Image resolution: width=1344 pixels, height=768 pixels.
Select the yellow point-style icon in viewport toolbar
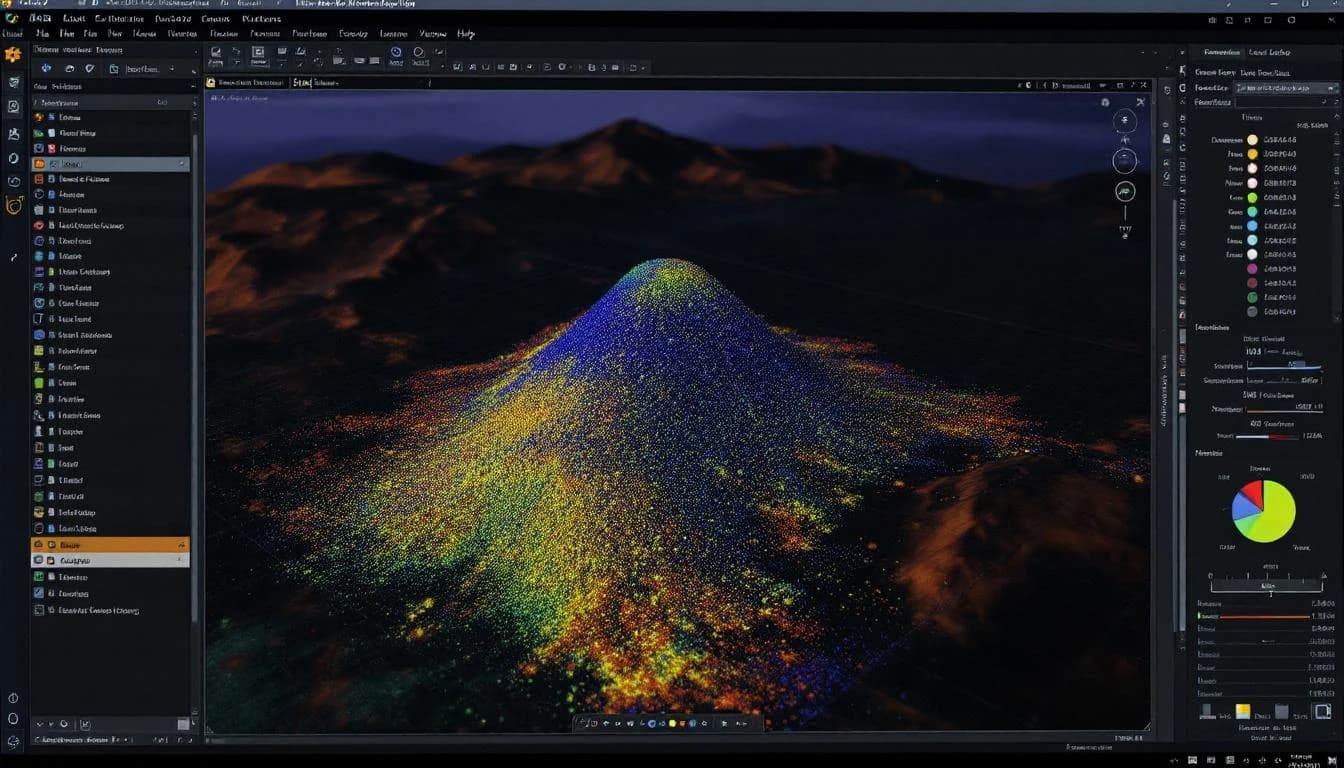[672, 723]
